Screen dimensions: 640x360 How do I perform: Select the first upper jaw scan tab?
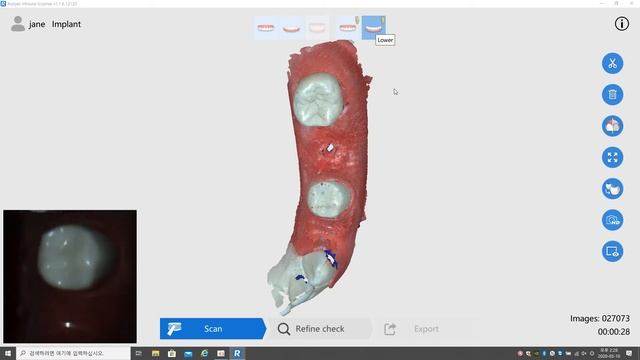click(x=266, y=28)
